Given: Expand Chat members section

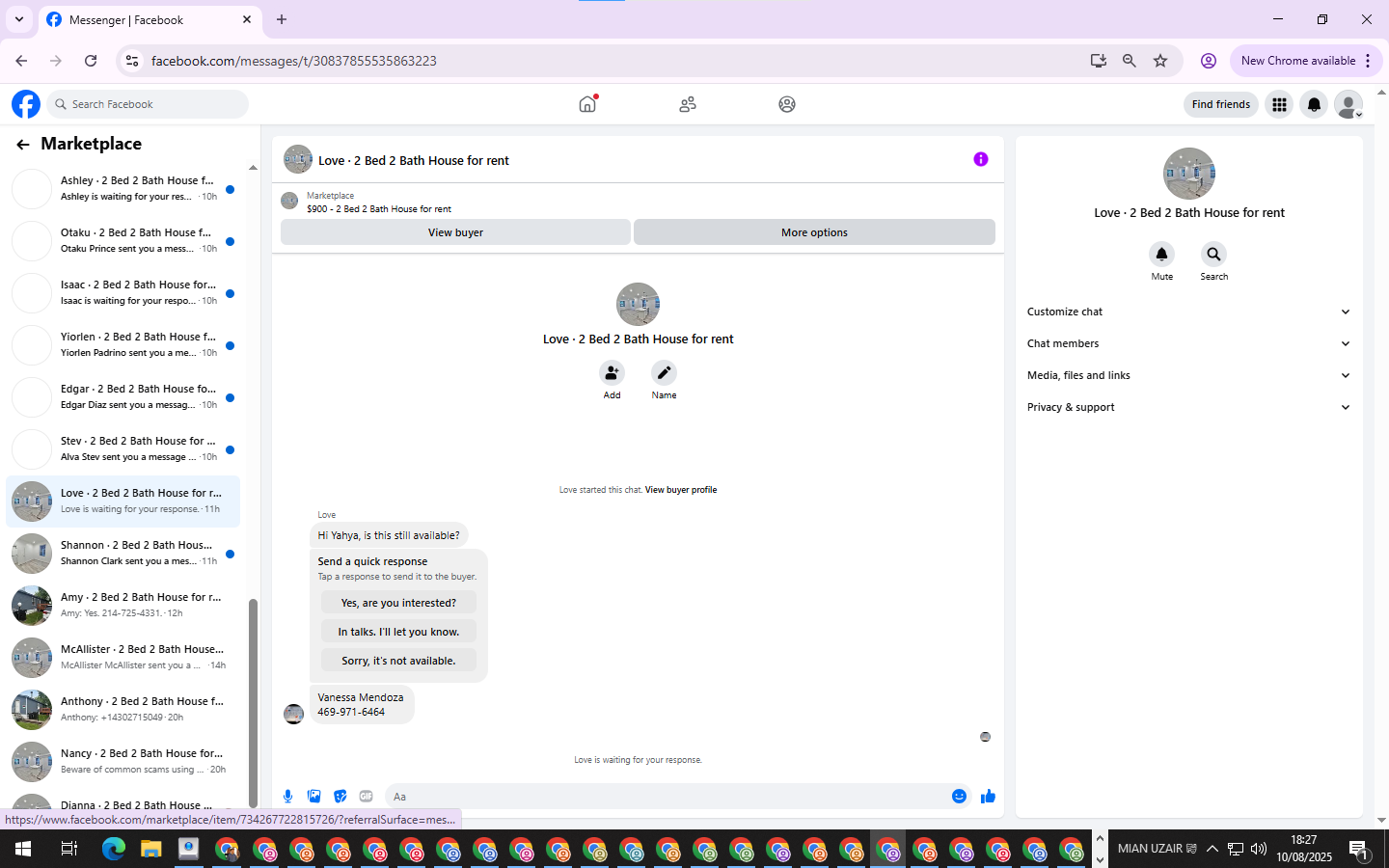Looking at the screenshot, I should (x=1188, y=343).
